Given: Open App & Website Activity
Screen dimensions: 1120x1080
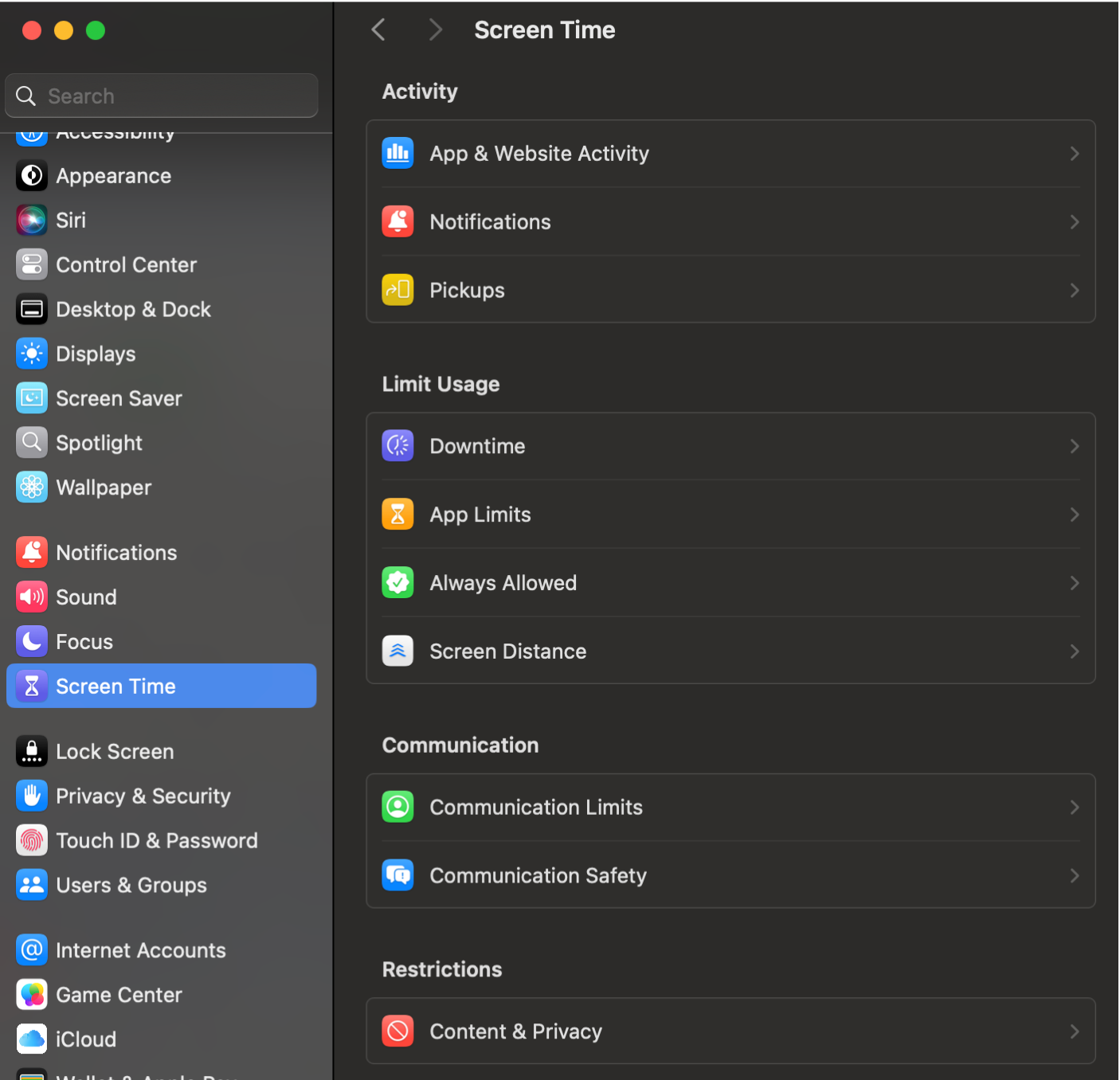Looking at the screenshot, I should [x=539, y=153].
